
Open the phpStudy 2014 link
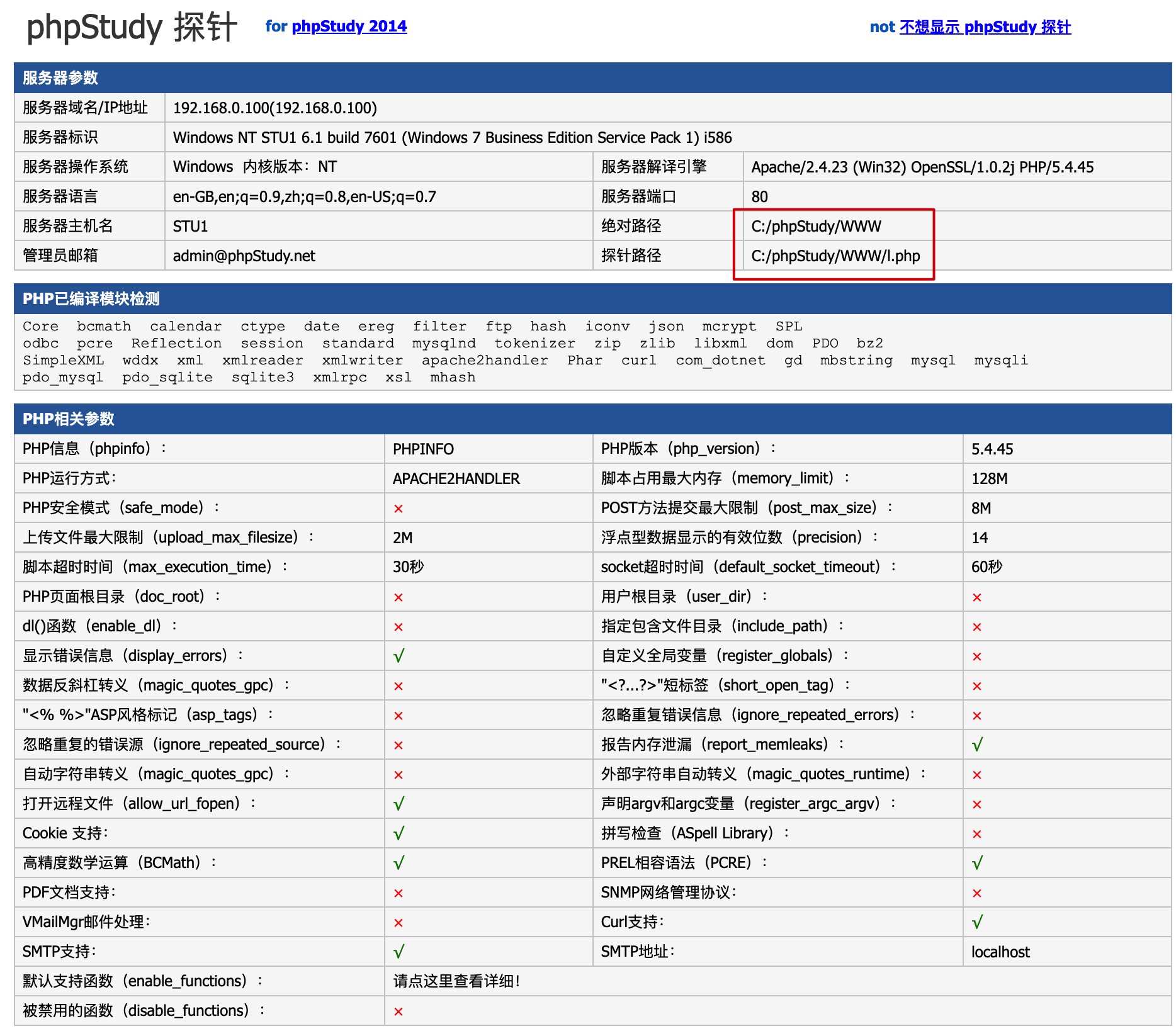349,26
